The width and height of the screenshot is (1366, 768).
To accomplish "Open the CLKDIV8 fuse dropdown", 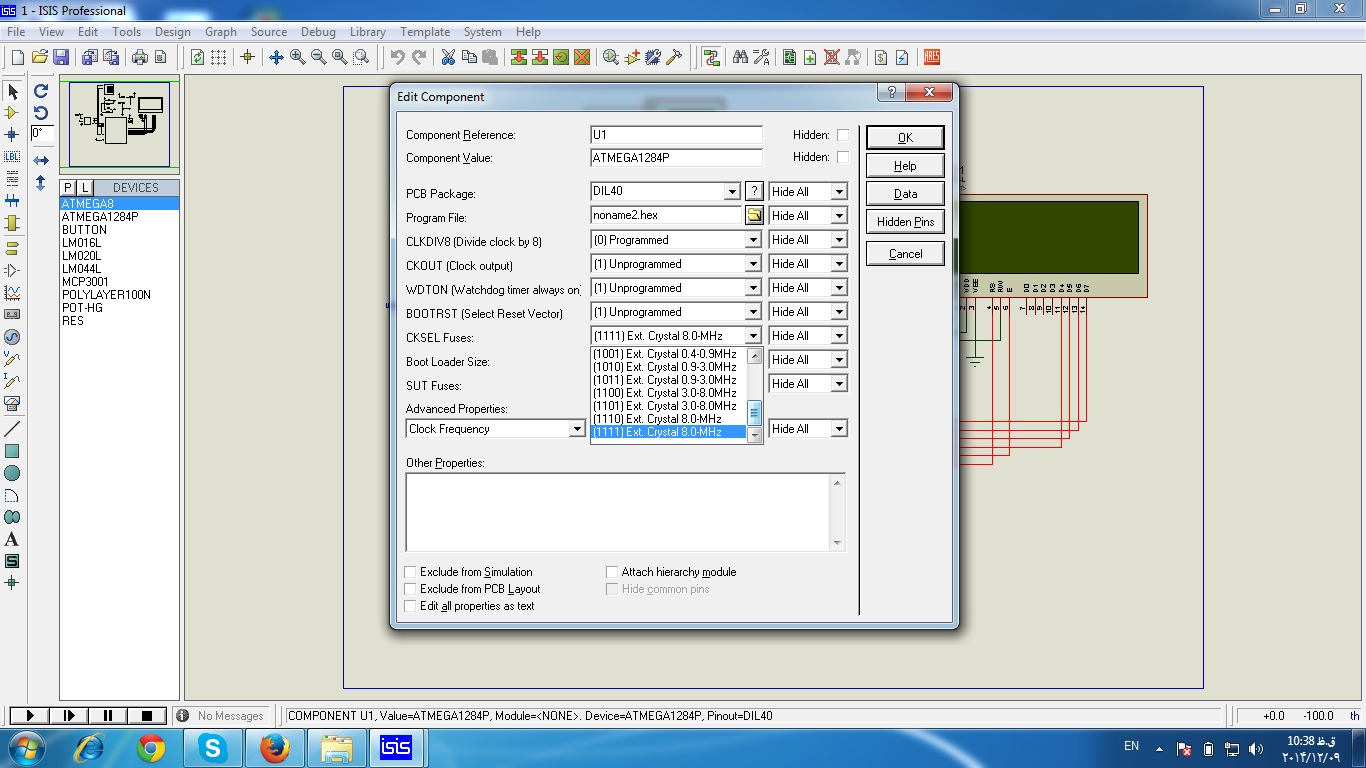I will pos(753,240).
